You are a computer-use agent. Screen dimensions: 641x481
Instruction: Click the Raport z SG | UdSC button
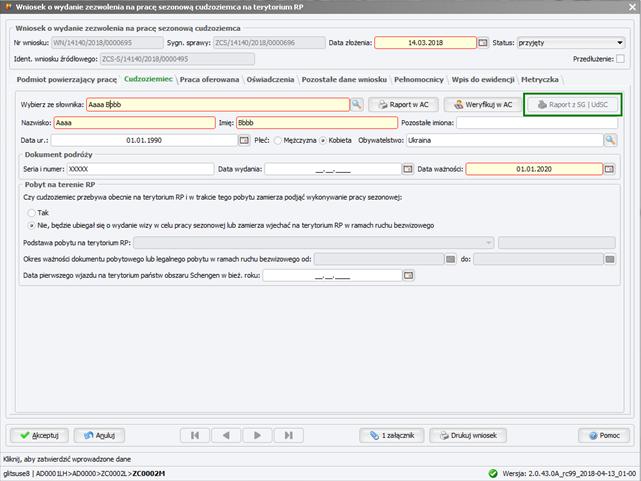572,105
